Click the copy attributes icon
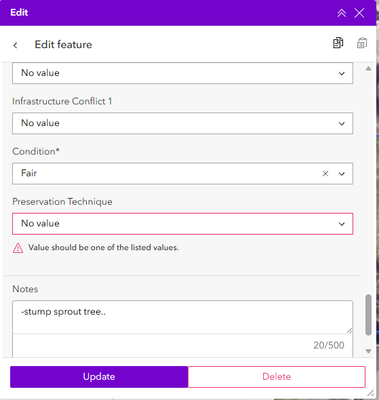 338,43
